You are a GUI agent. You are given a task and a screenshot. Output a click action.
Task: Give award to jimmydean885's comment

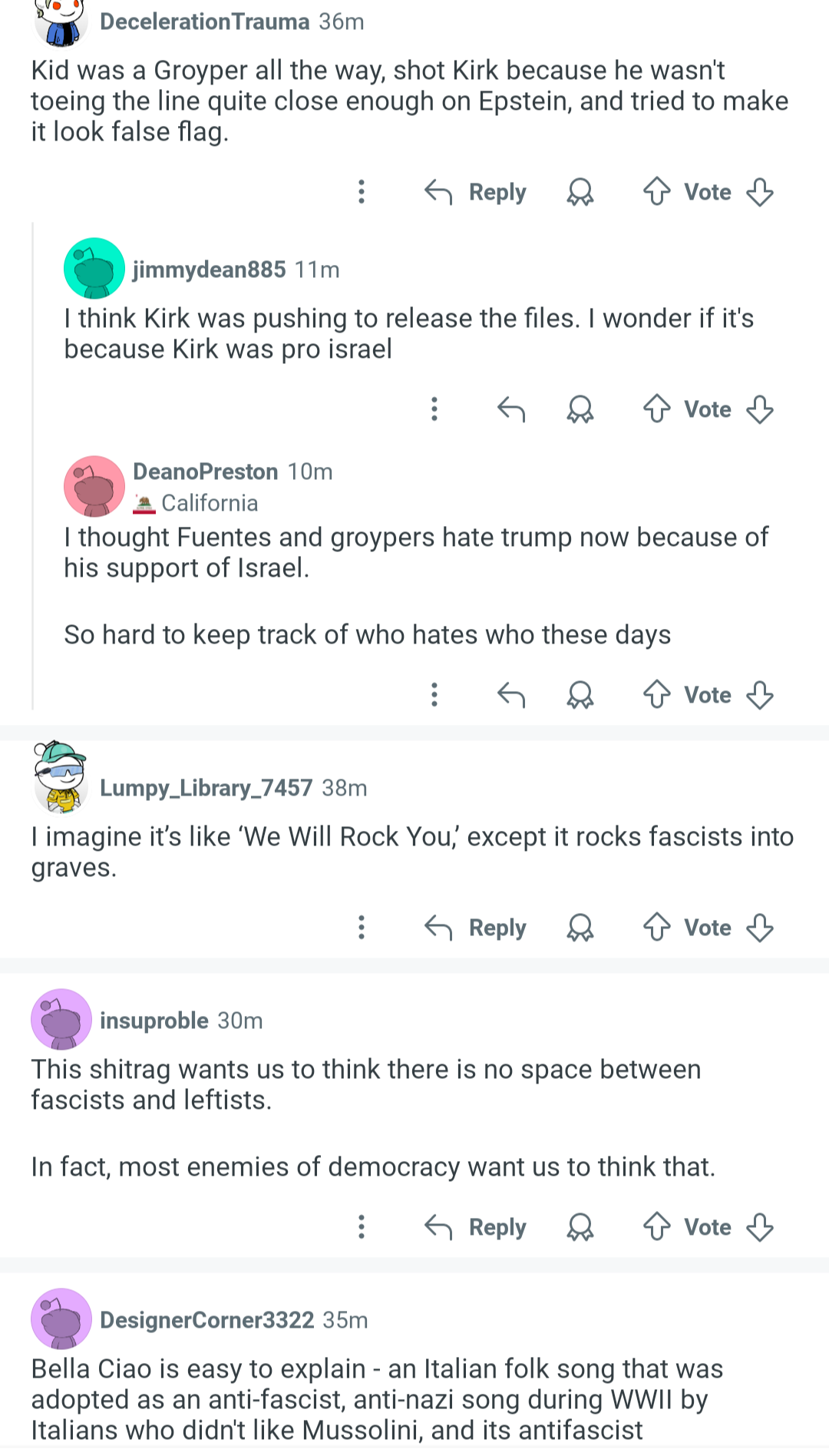coord(580,409)
